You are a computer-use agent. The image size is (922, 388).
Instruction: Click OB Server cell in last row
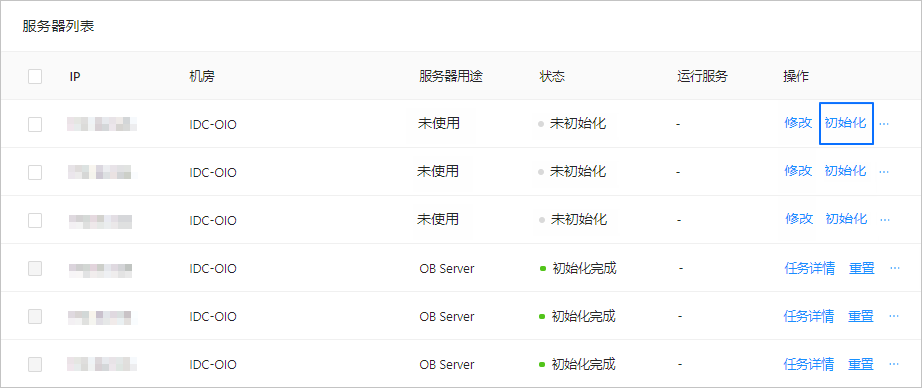447,365
